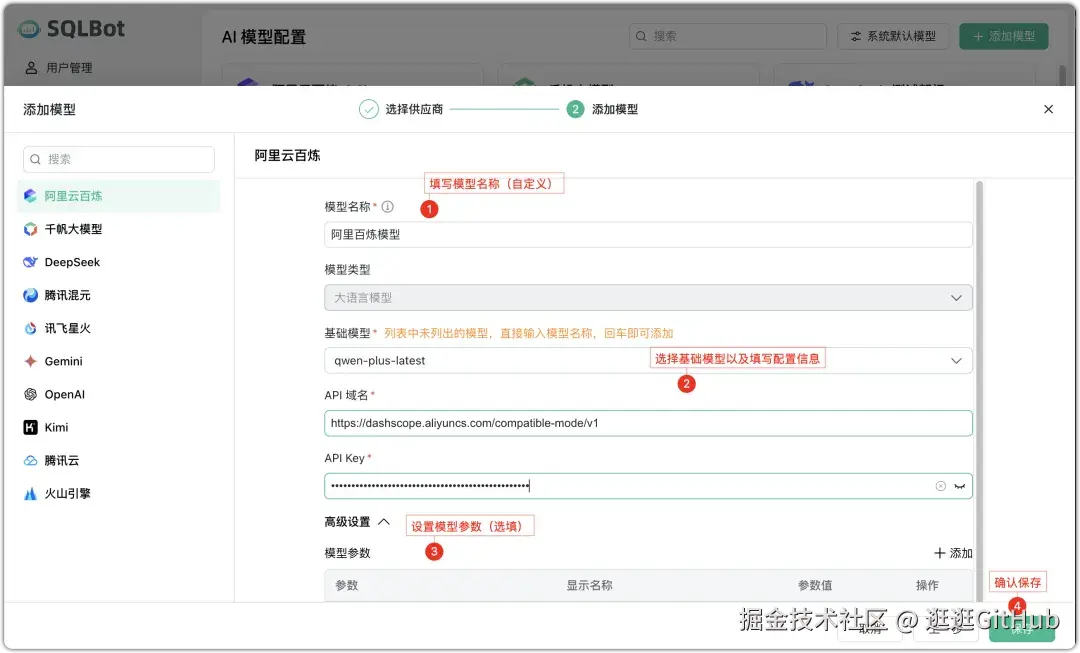
Task: Click the supplier search field
Action: pyautogui.click(x=118, y=159)
